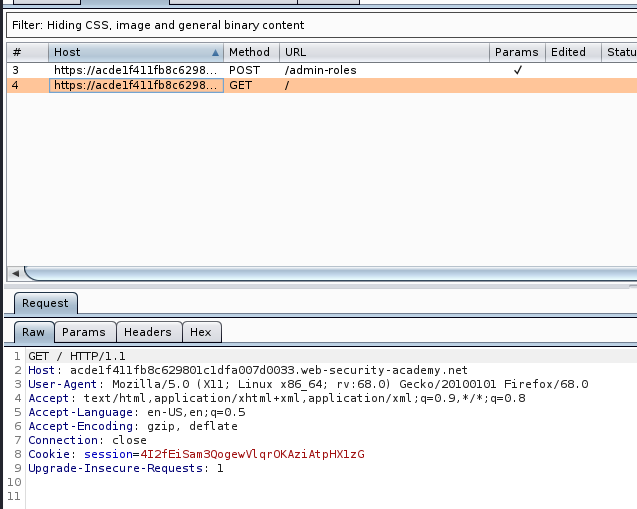
Task: Sort history by the Host column header
Action: click(136, 52)
